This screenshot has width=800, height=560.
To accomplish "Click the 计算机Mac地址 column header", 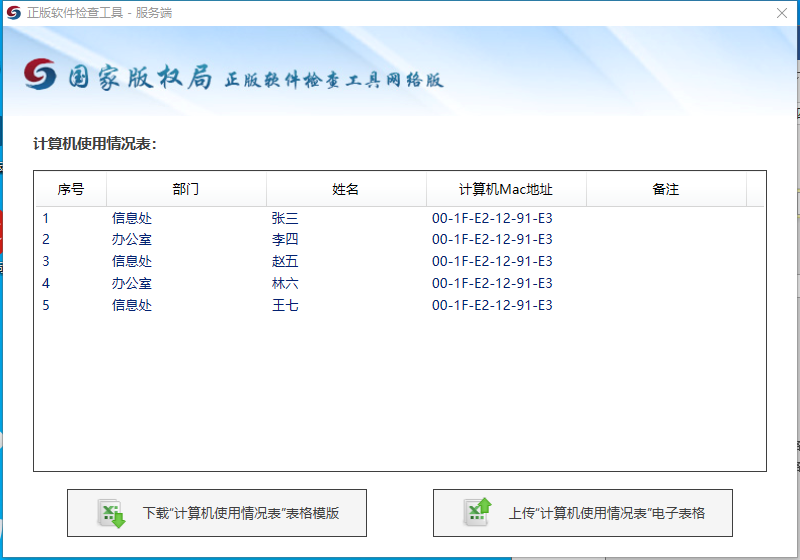I will (x=506, y=189).
